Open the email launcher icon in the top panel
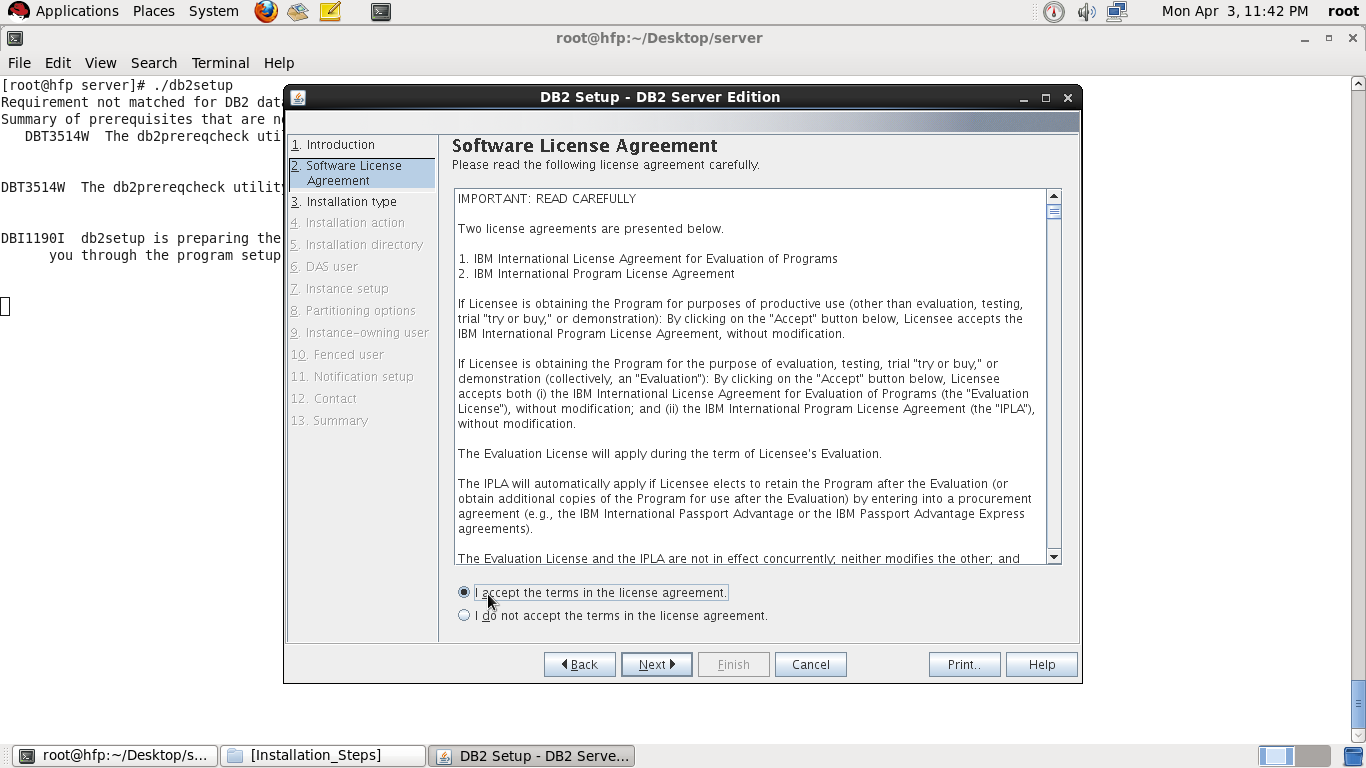 coord(297,11)
